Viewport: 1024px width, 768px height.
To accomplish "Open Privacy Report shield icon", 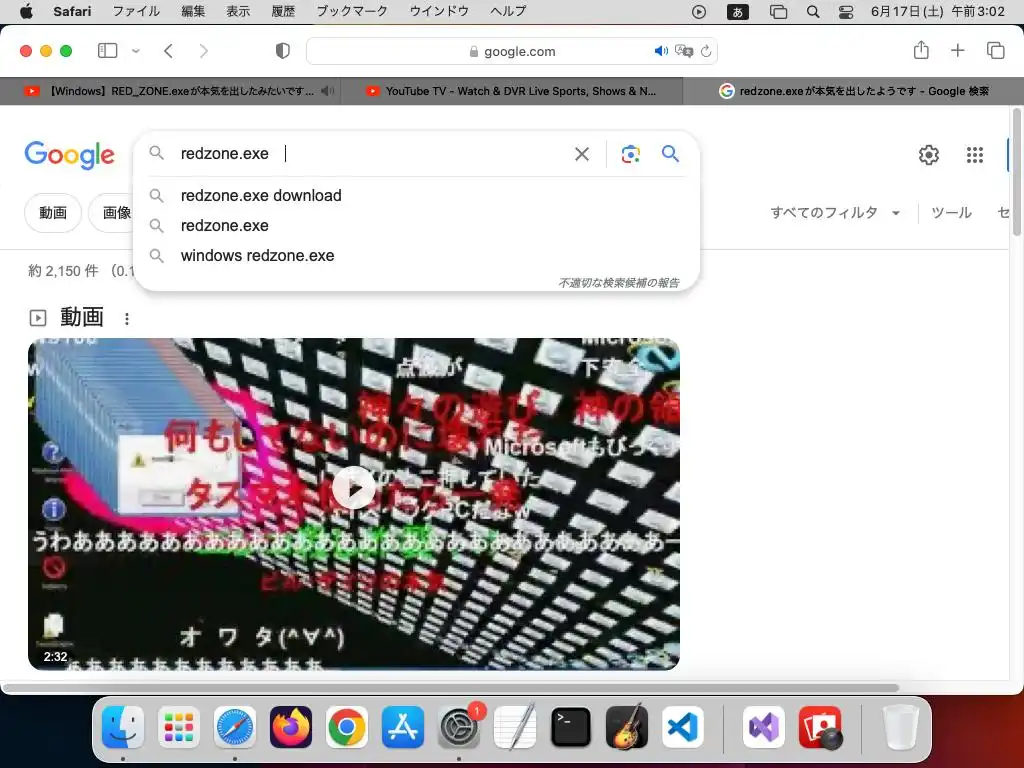I will click(283, 51).
